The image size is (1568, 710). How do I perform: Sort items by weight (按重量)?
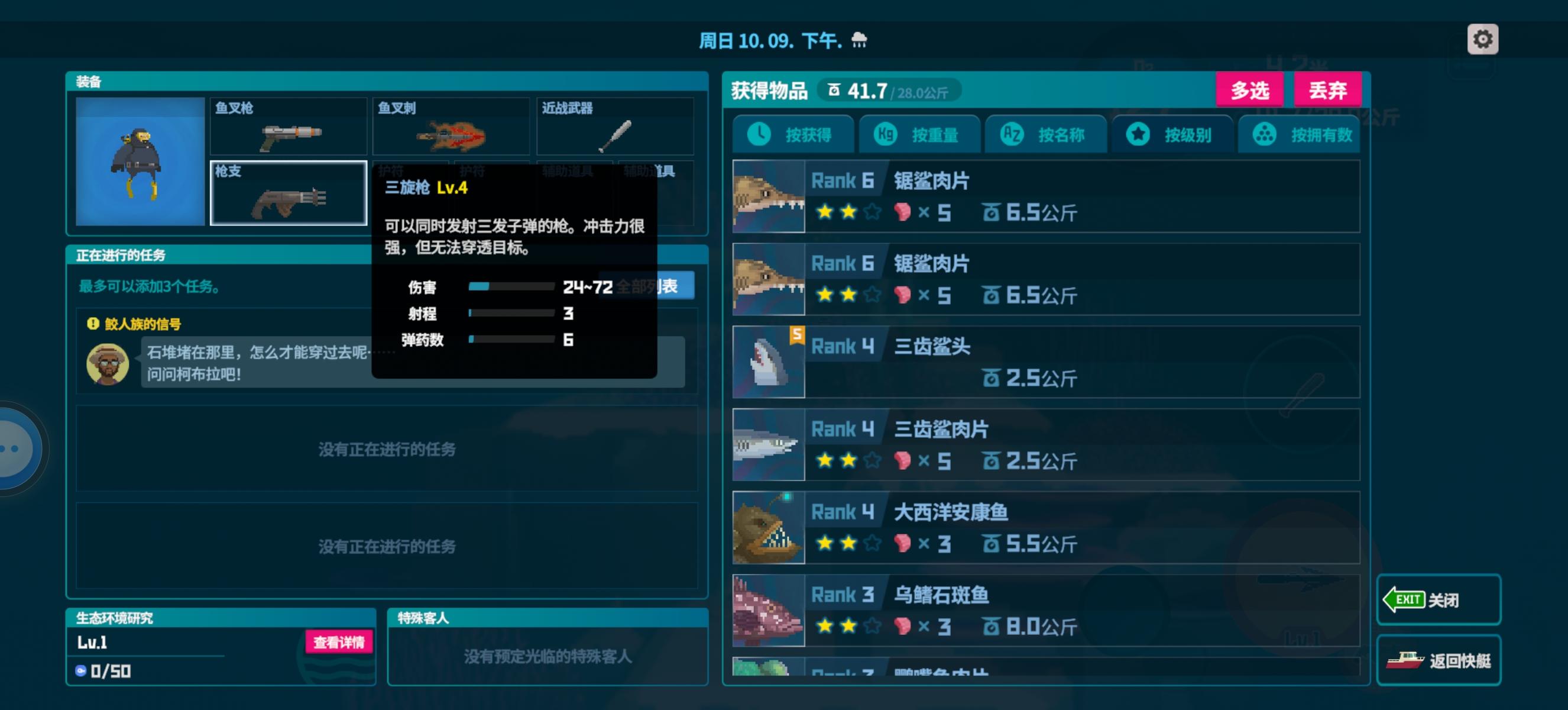tap(920, 134)
